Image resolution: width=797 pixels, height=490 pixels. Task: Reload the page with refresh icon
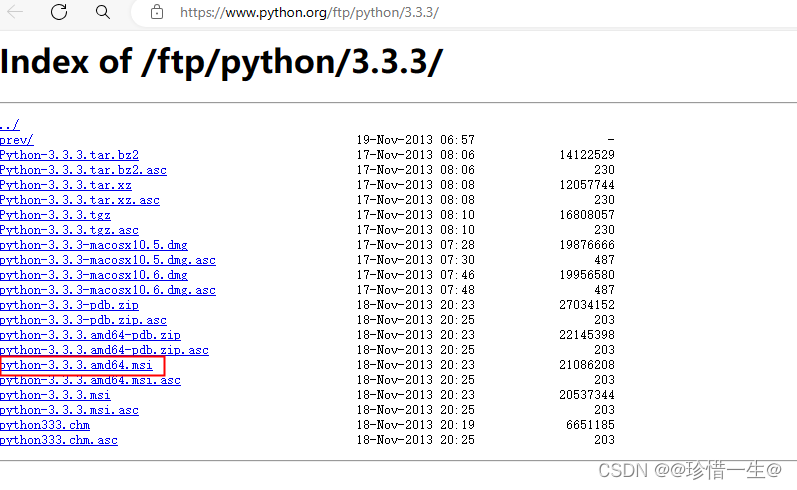click(59, 12)
